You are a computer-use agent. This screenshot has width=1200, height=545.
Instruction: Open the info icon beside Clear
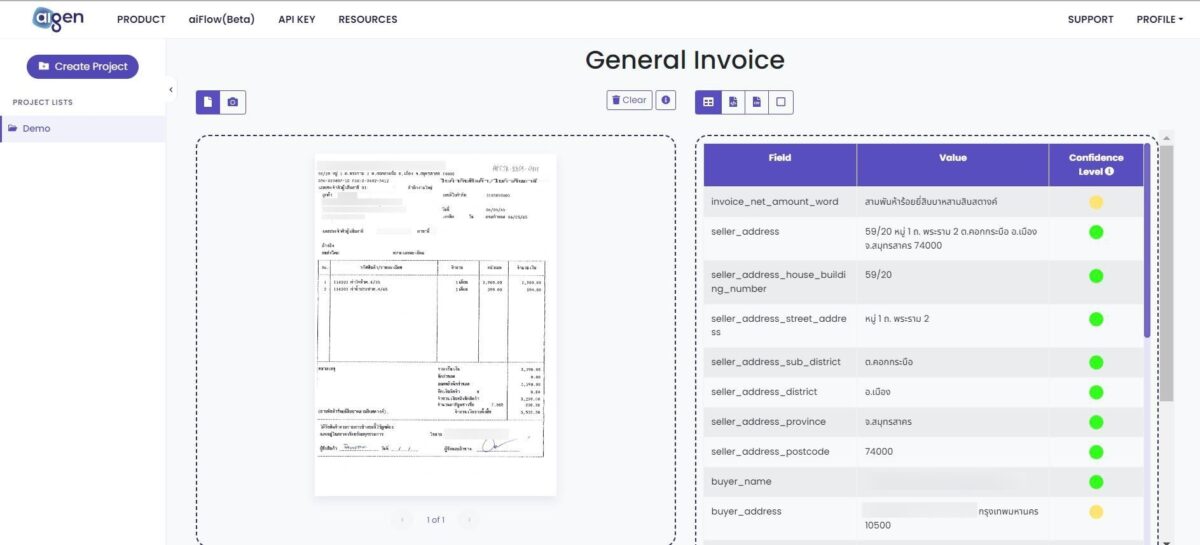666,100
